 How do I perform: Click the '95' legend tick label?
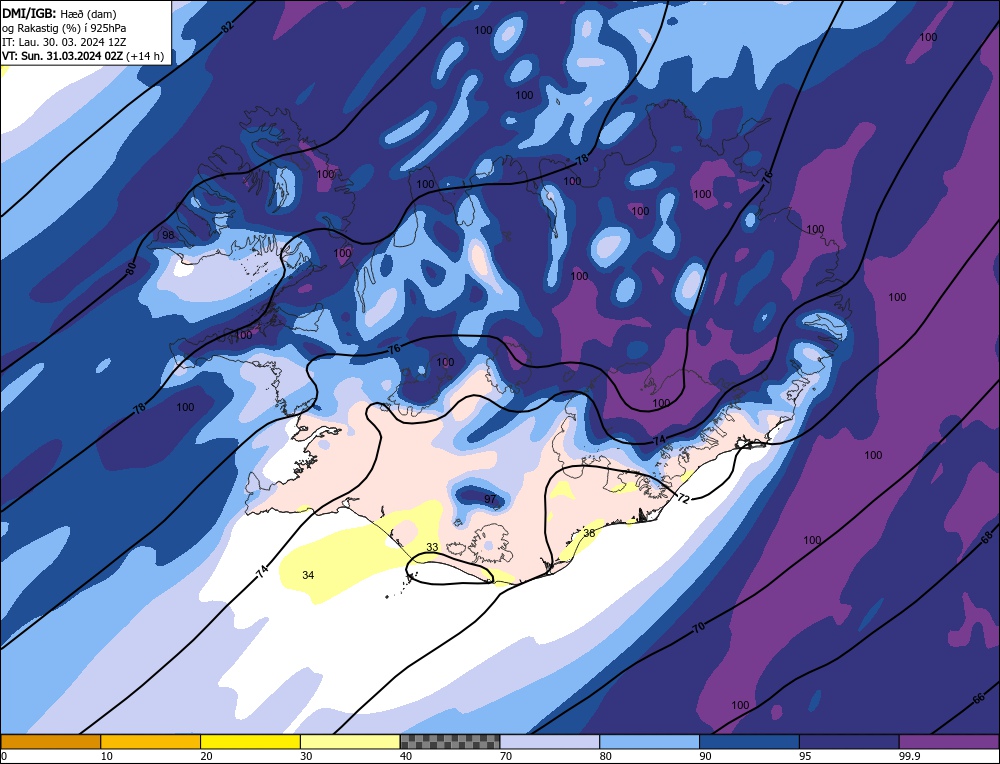805,756
